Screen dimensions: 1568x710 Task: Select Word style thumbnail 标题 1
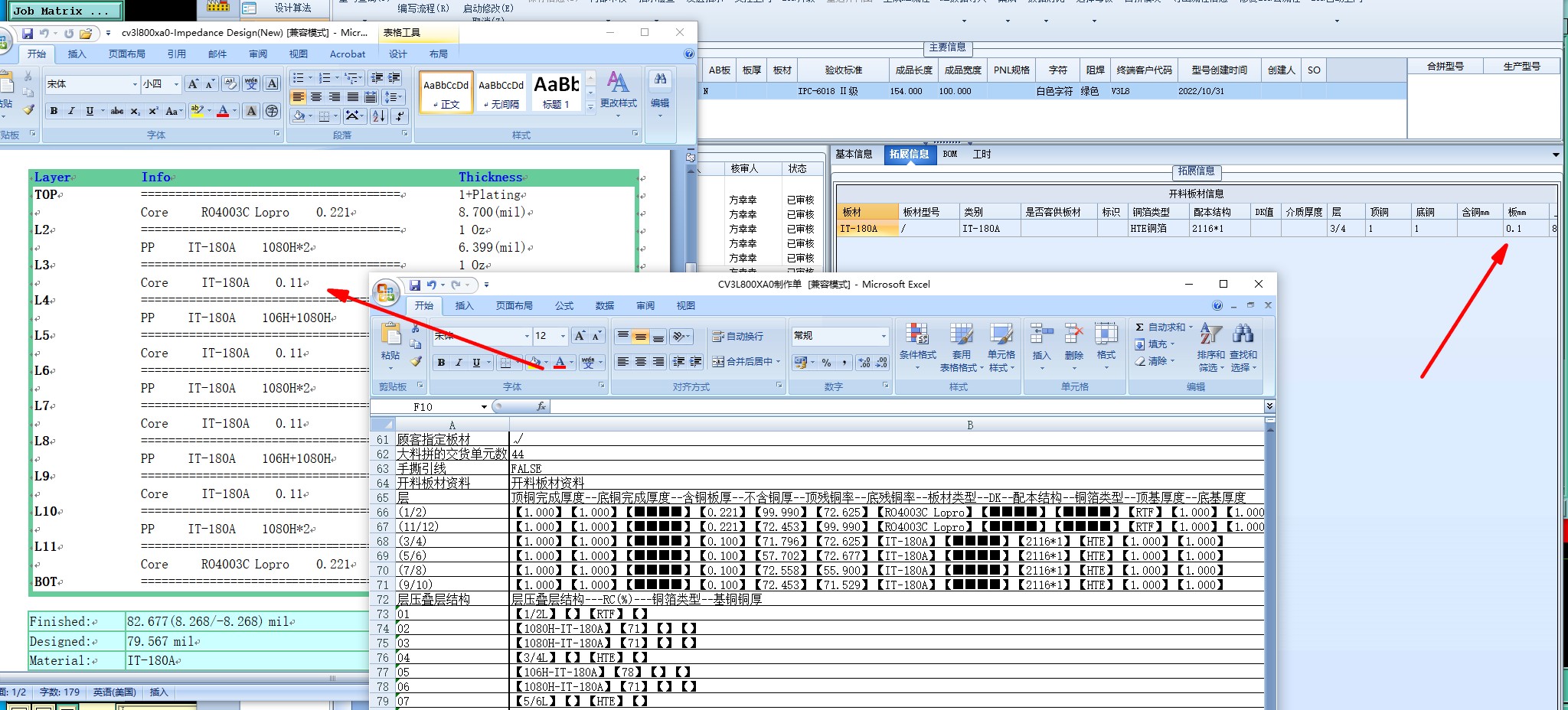[x=557, y=92]
